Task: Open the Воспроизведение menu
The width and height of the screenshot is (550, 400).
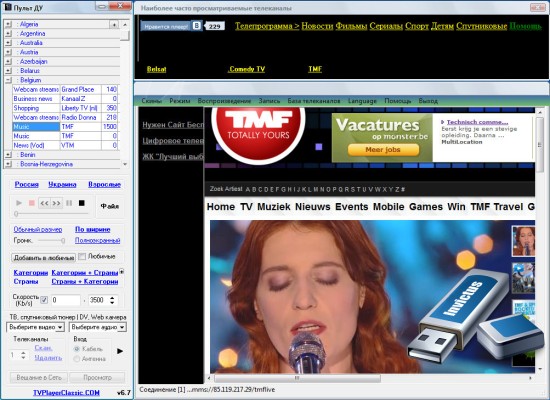Action: (224, 101)
